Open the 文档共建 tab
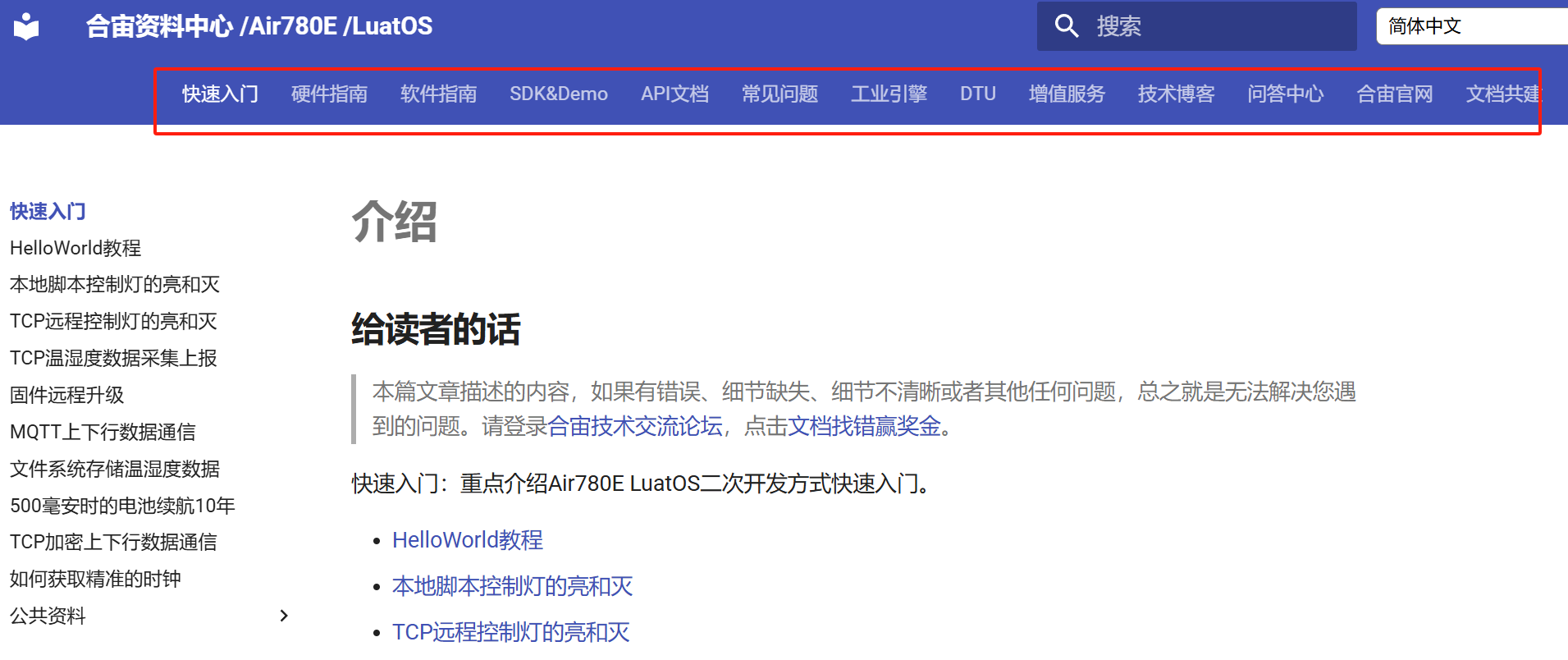1568x660 pixels. pos(1503,94)
